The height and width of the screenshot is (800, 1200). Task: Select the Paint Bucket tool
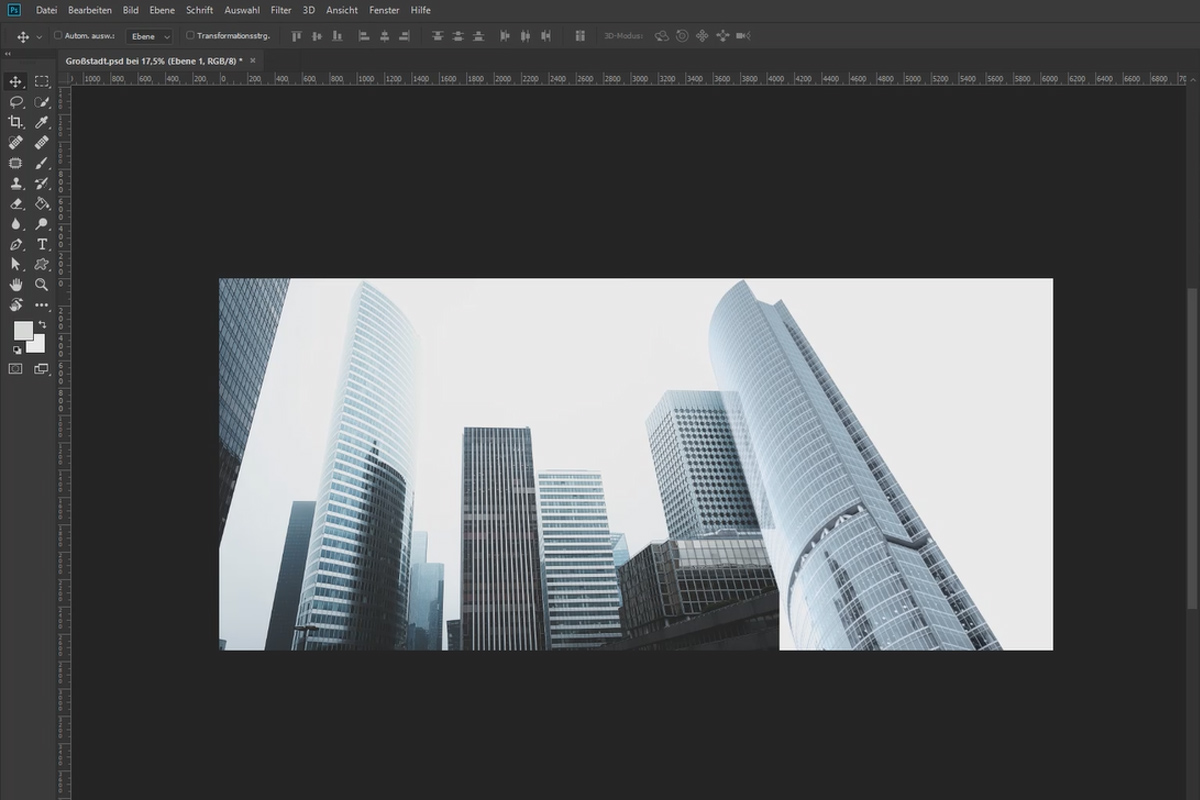pyautogui.click(x=42, y=204)
